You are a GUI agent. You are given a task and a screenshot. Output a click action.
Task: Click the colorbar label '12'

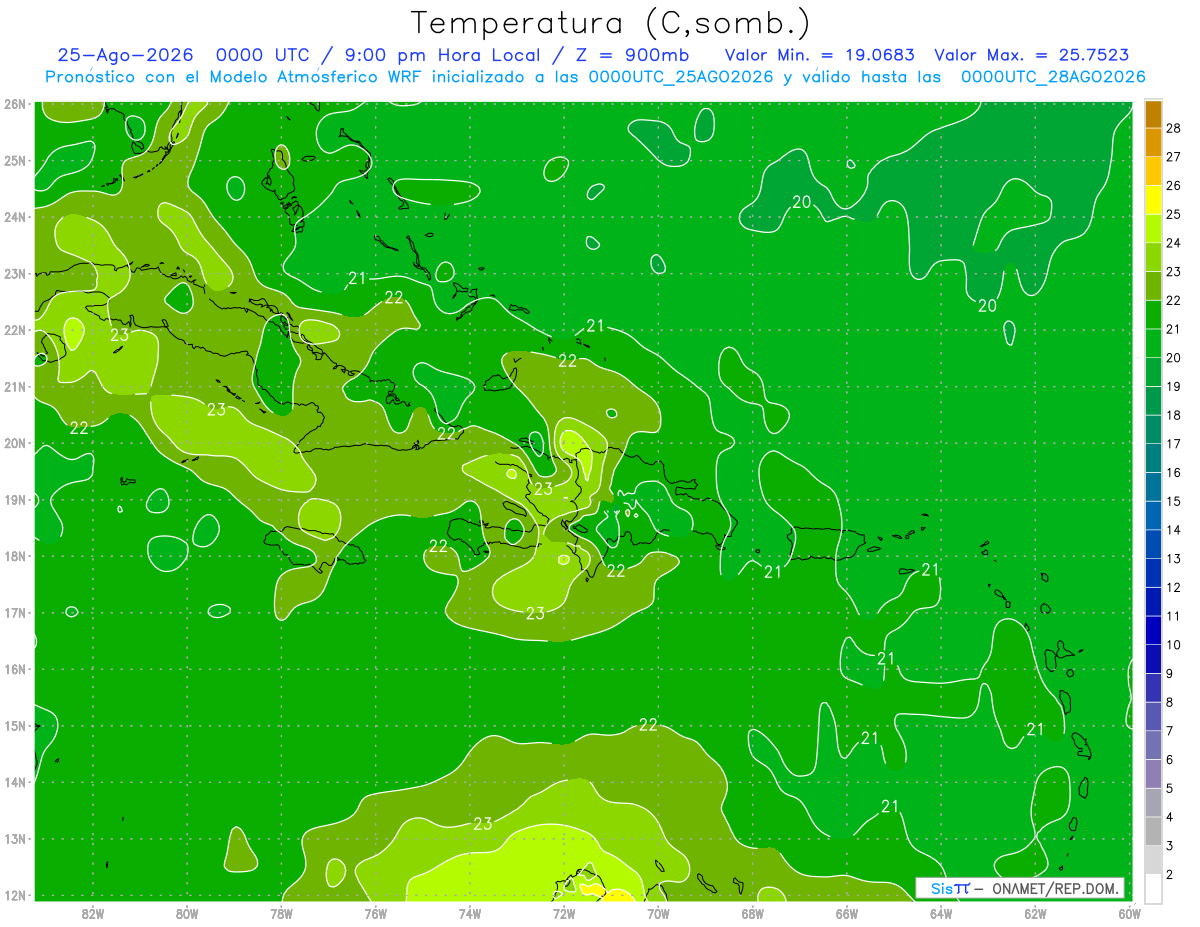(x=1174, y=588)
